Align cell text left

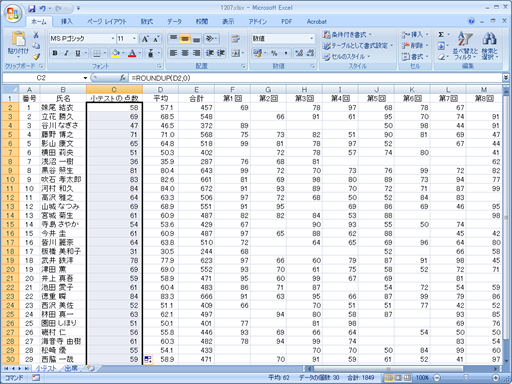coord(173,53)
